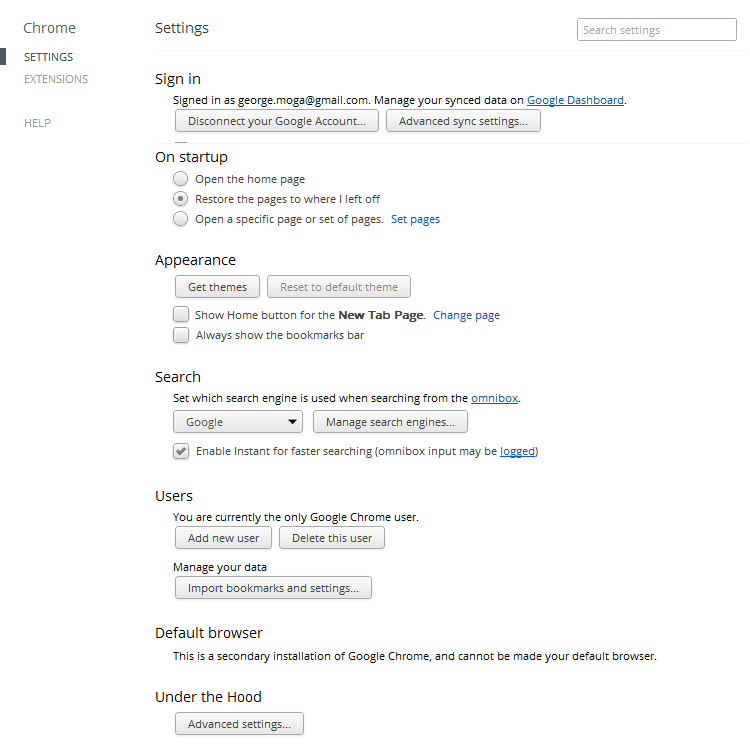Image resolution: width=750 pixels, height=745 pixels.
Task: Focus the Search settings field
Action: (657, 30)
